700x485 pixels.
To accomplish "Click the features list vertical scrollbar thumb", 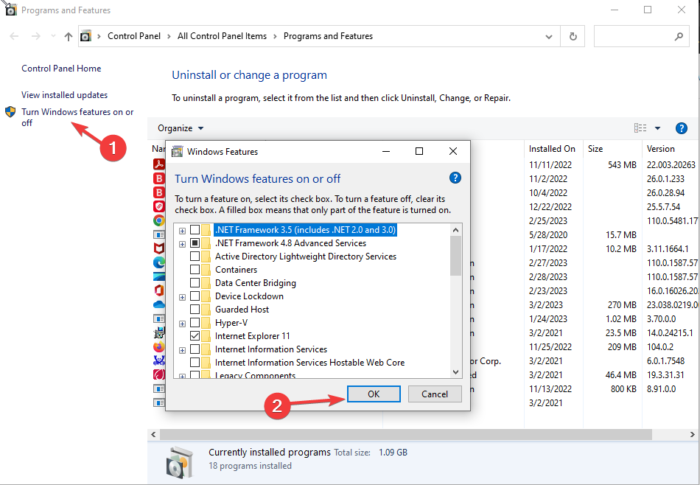I will pos(455,256).
